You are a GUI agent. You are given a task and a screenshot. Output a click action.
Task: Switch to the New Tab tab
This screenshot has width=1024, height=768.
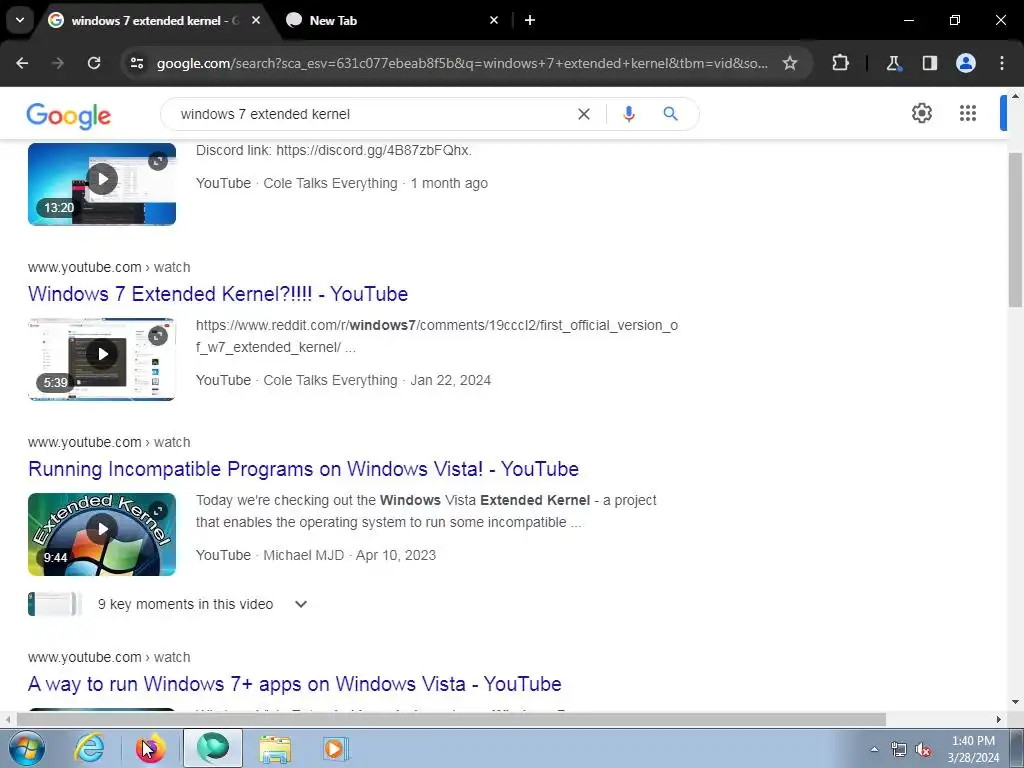point(389,20)
